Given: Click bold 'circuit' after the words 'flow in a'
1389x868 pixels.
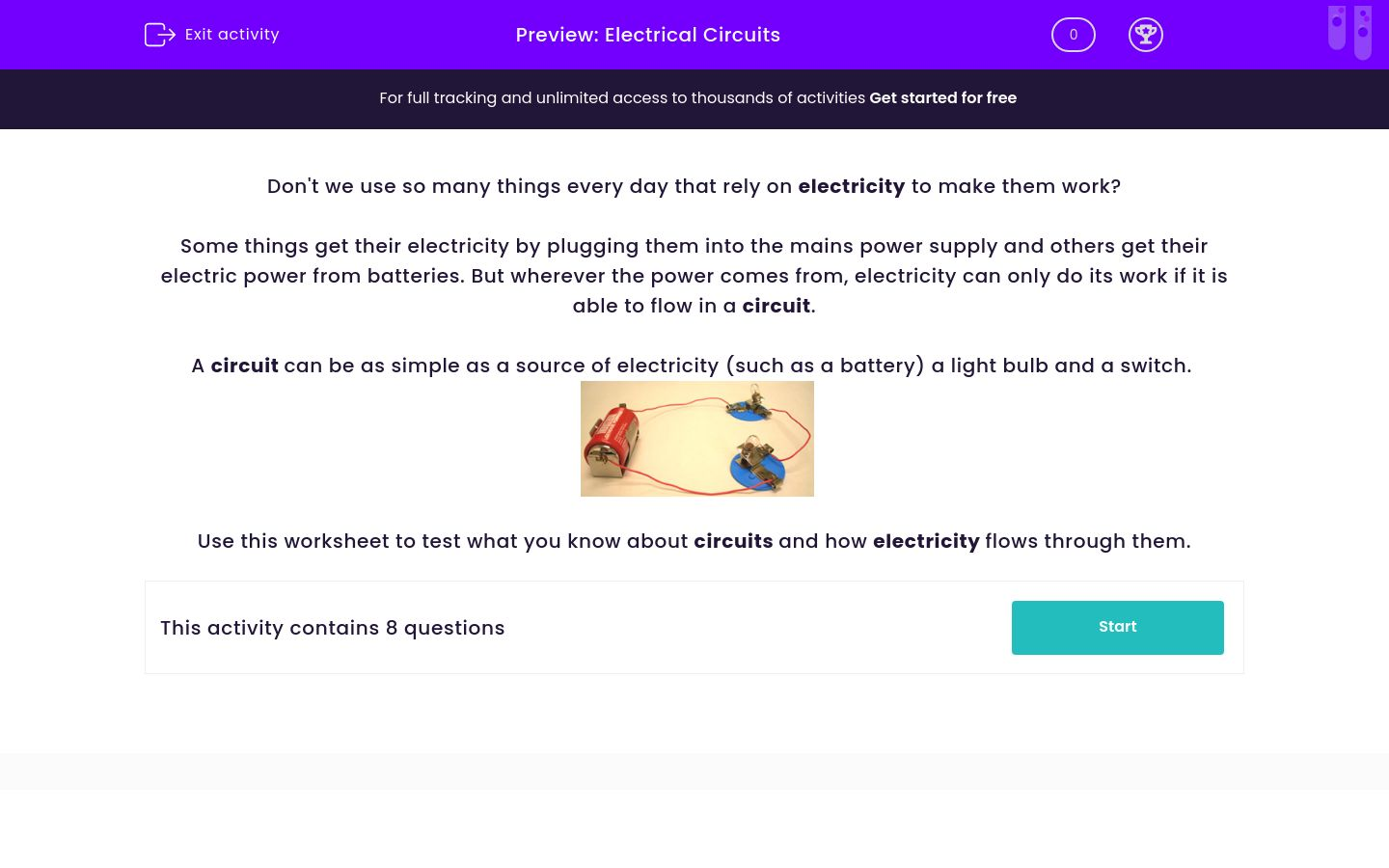Looking at the screenshot, I should [776, 306].
